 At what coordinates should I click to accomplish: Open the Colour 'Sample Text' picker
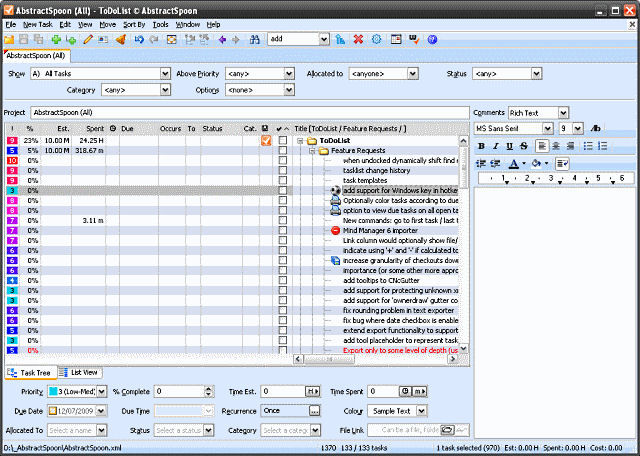pos(422,411)
